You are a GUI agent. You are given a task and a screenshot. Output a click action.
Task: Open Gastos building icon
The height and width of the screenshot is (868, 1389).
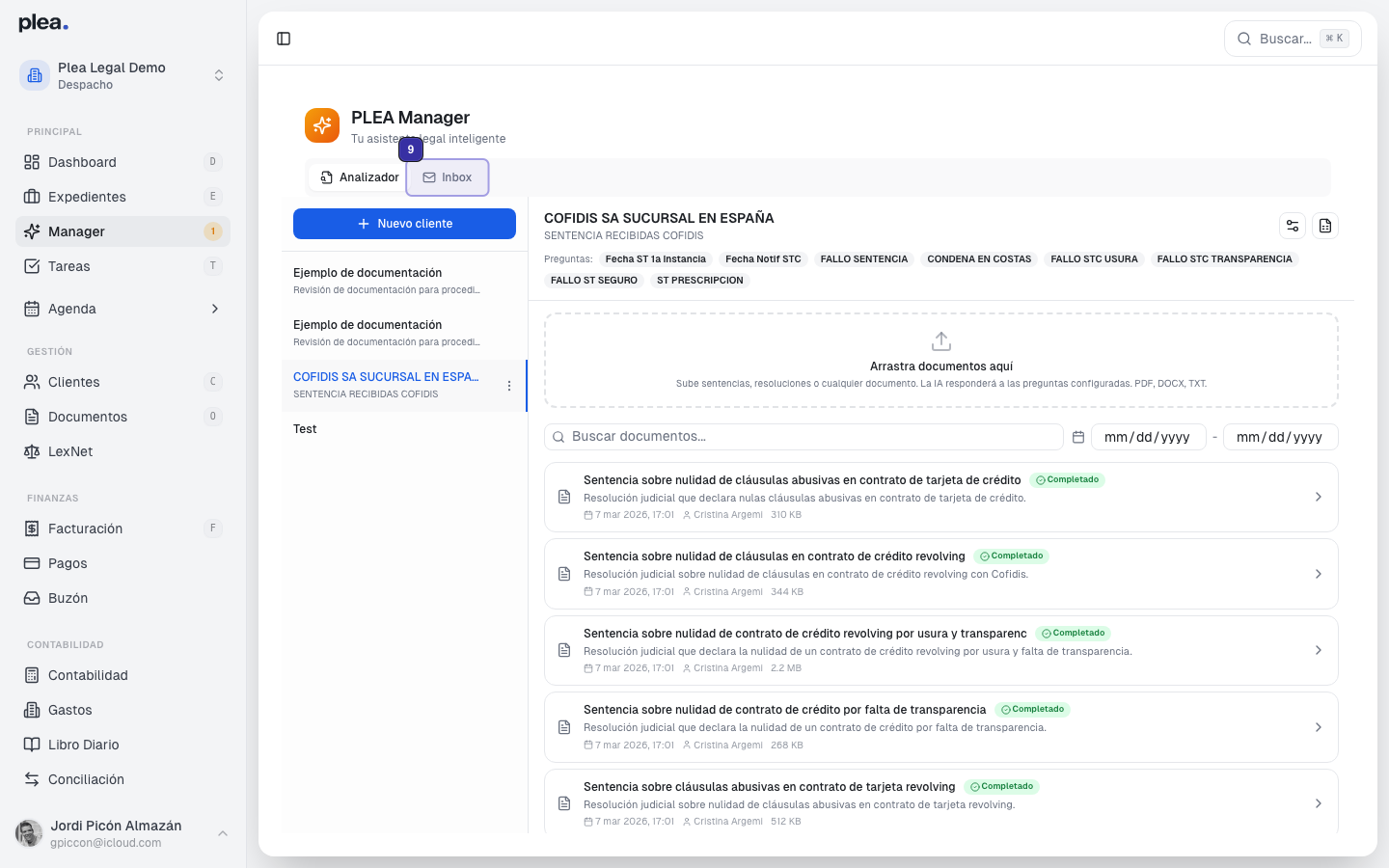pos(32,710)
